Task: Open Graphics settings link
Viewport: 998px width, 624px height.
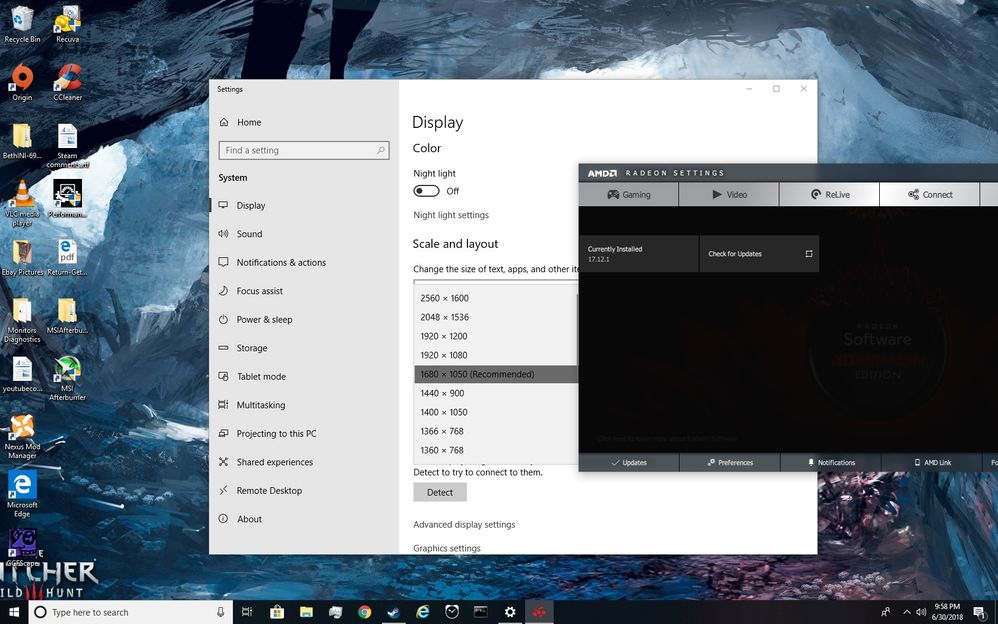Action: 447,548
